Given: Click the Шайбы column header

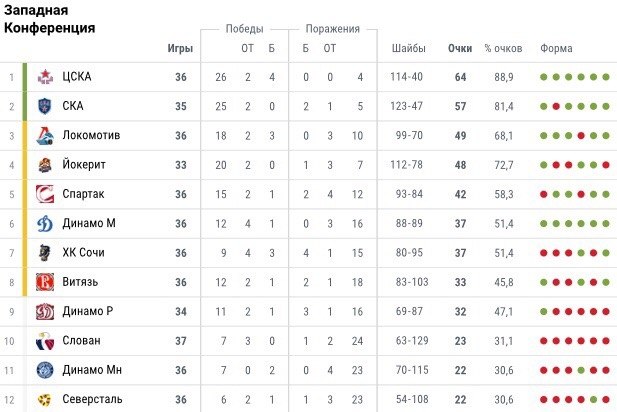Looking at the screenshot, I should click(408, 48).
